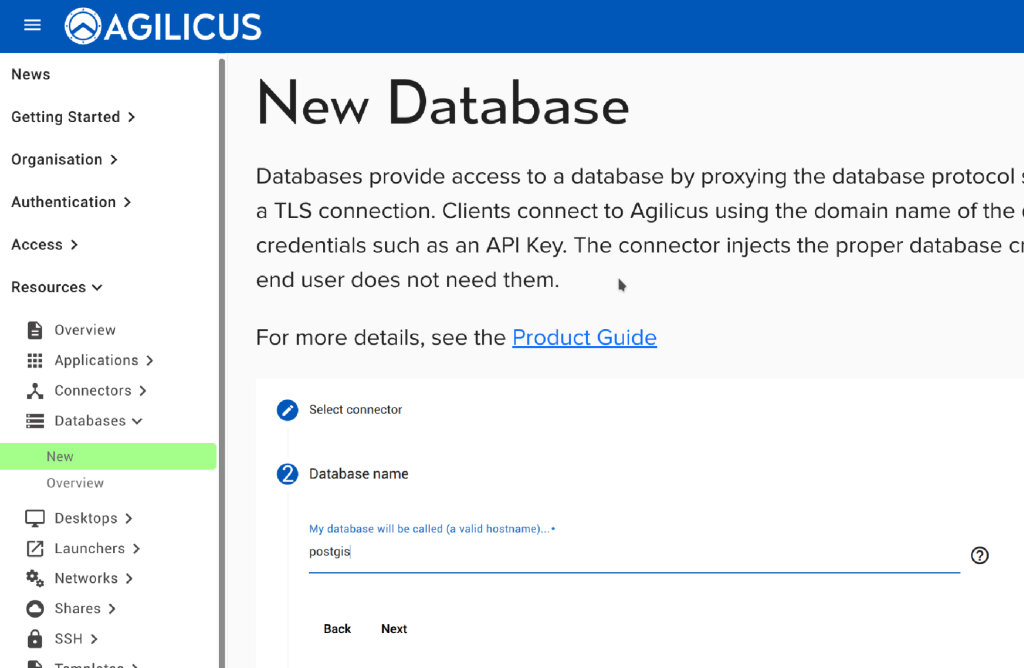Click the Back button
1024x668 pixels.
[x=337, y=629]
